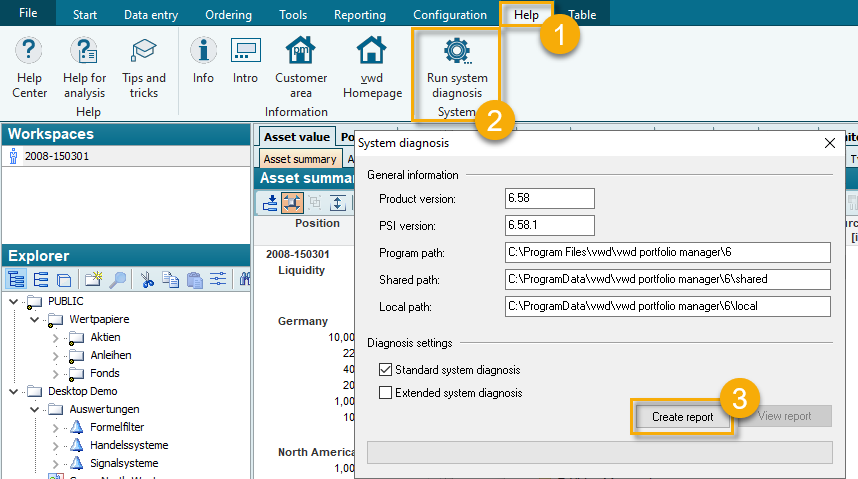Click the Create report button
The width and height of the screenshot is (858, 479).
(x=683, y=416)
